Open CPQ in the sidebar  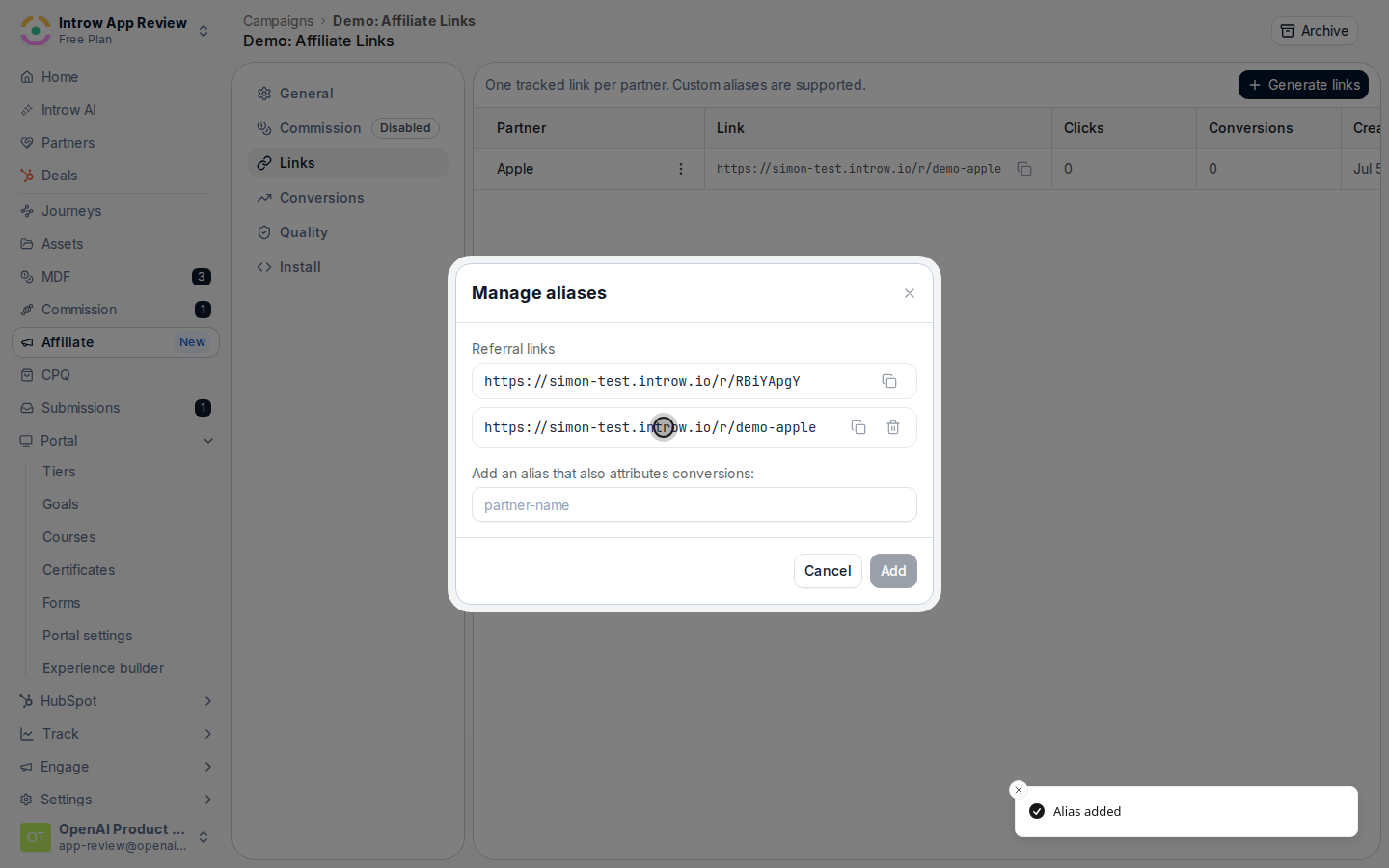coord(116,375)
